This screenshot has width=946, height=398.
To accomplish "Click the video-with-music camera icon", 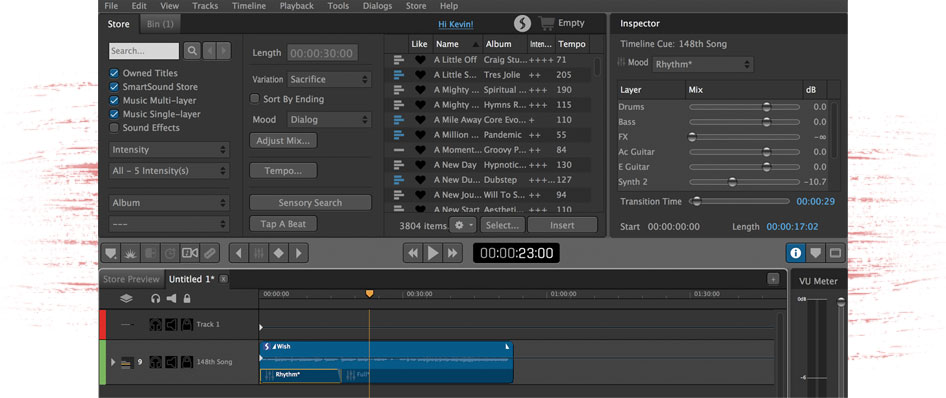I will (190, 253).
